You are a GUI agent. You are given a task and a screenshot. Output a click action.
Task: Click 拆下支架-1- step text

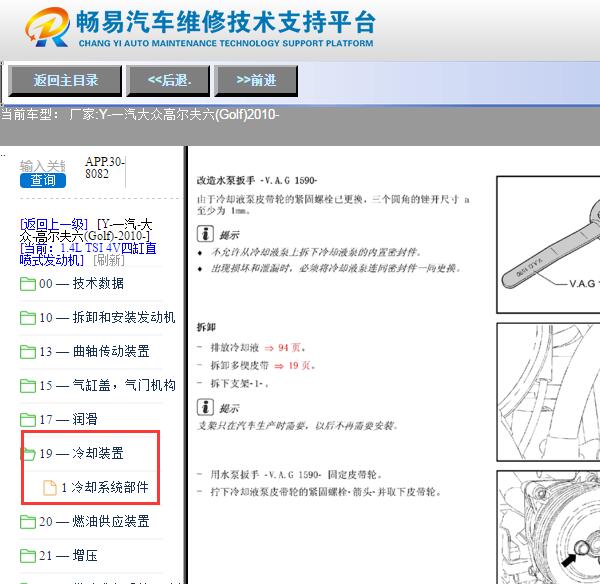(239, 383)
